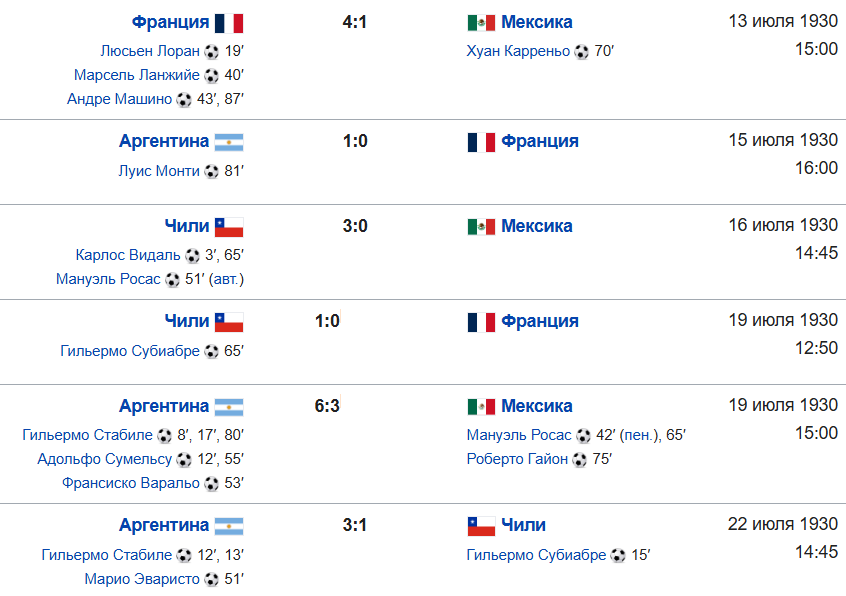Open Марсель Ланжийе player link
Viewport: 846px width, 596px height.
137,75
